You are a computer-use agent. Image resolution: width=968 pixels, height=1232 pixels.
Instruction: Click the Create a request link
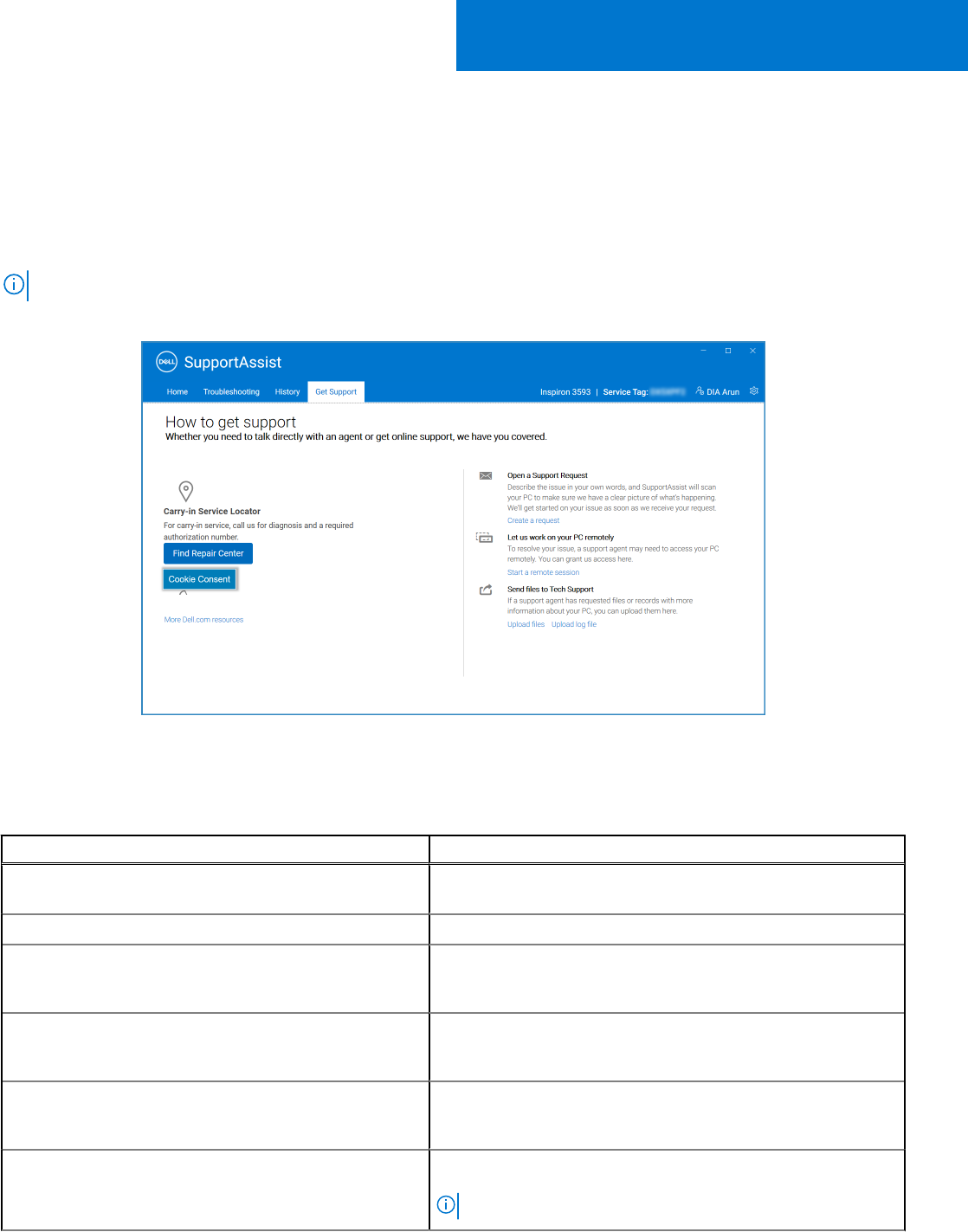[533, 520]
